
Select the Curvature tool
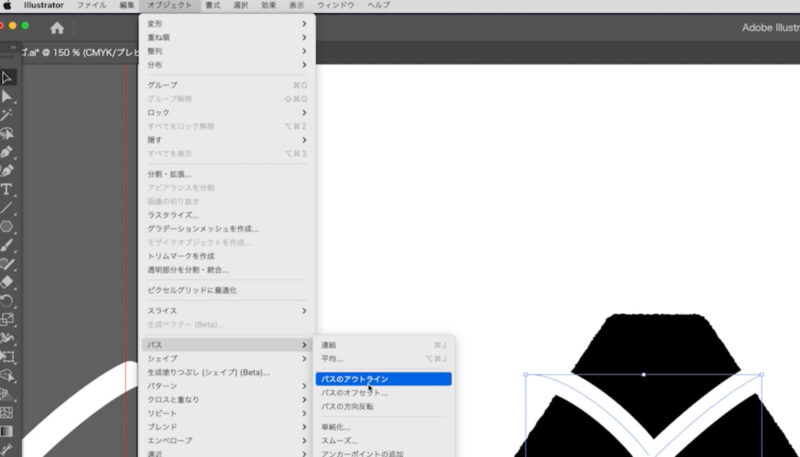(7, 171)
